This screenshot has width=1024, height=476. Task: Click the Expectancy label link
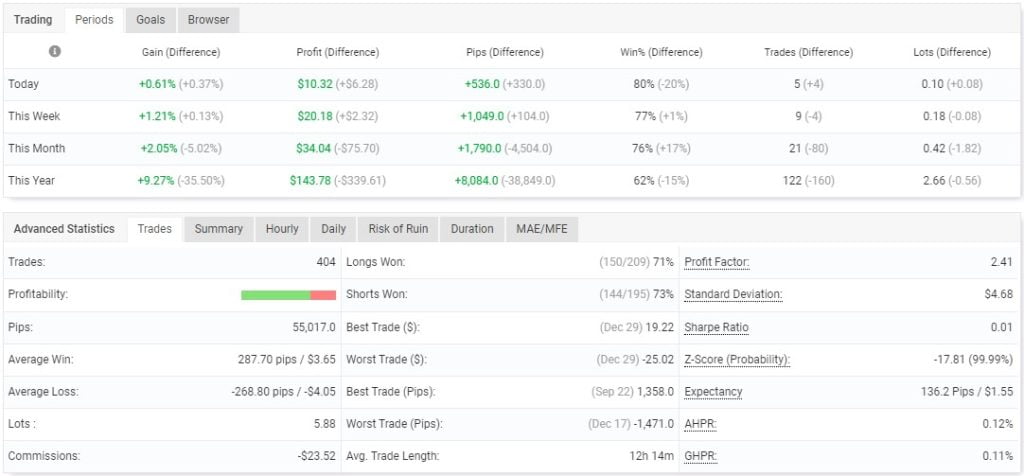pyautogui.click(x=713, y=391)
